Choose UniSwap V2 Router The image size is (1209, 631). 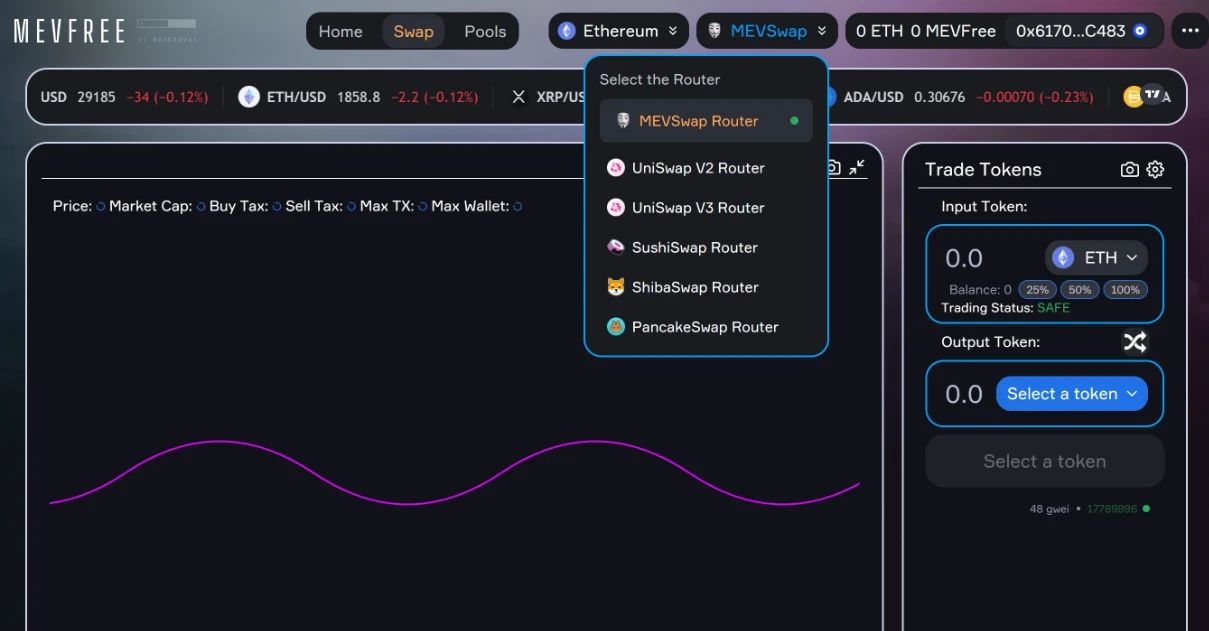tap(697, 168)
